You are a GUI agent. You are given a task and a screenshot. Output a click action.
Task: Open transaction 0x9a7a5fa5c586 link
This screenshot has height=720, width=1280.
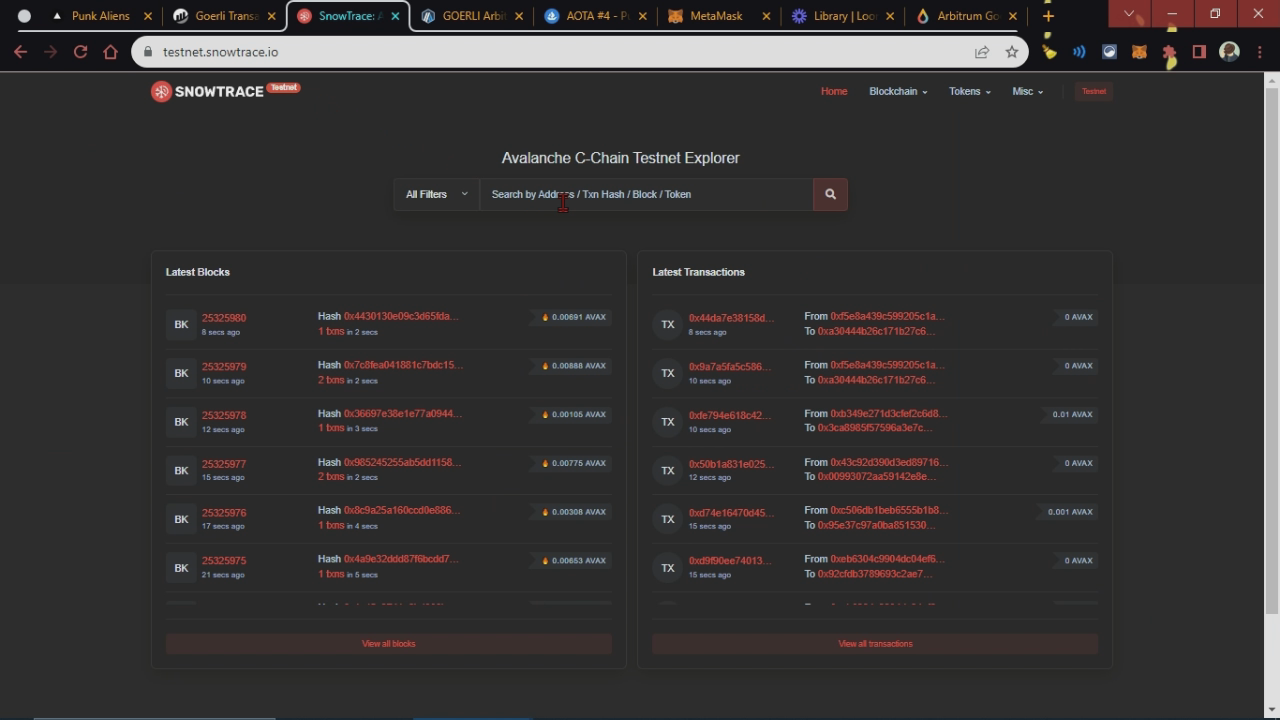(731, 367)
